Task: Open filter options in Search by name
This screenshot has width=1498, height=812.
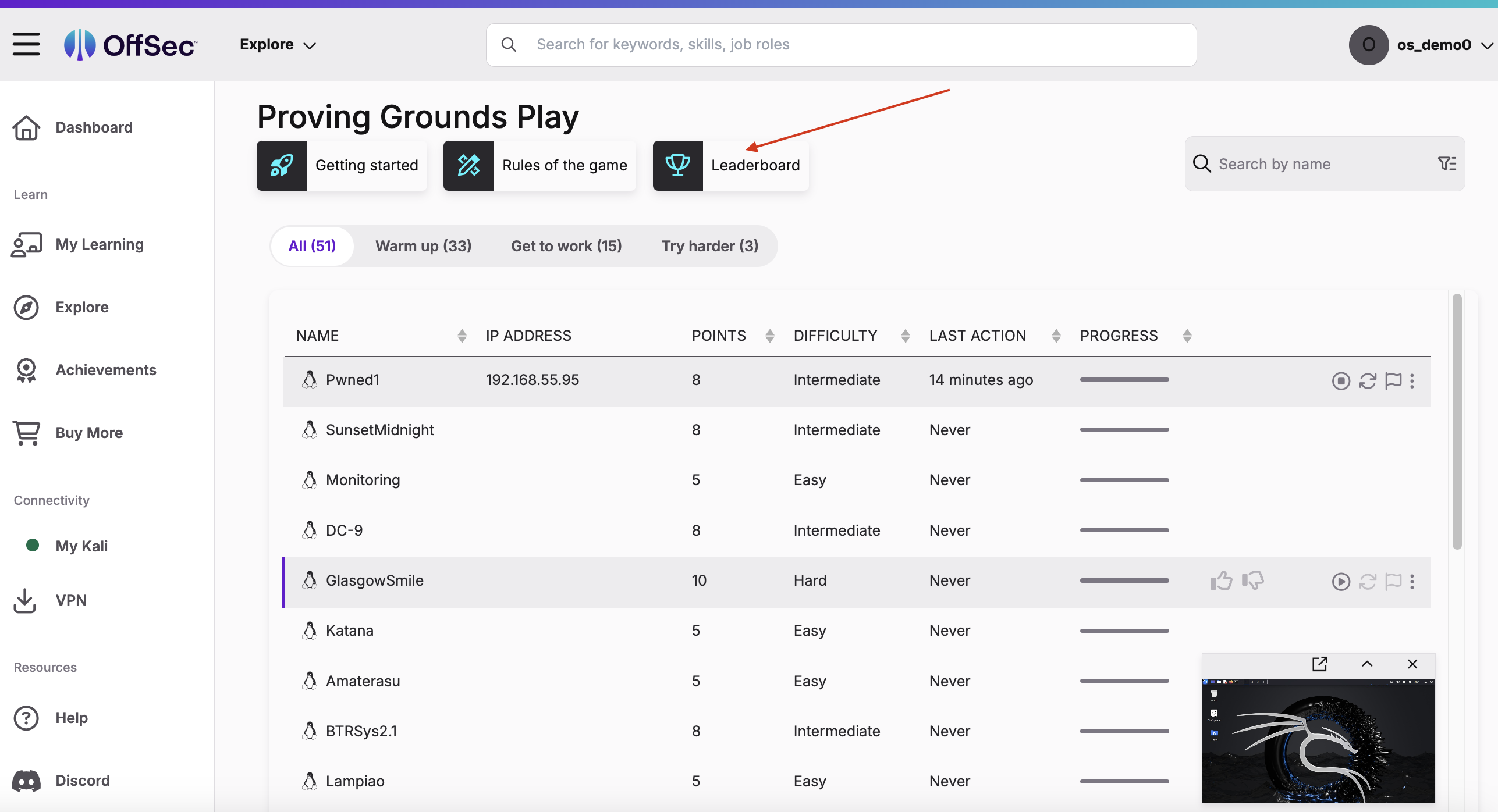Action: [1447, 164]
